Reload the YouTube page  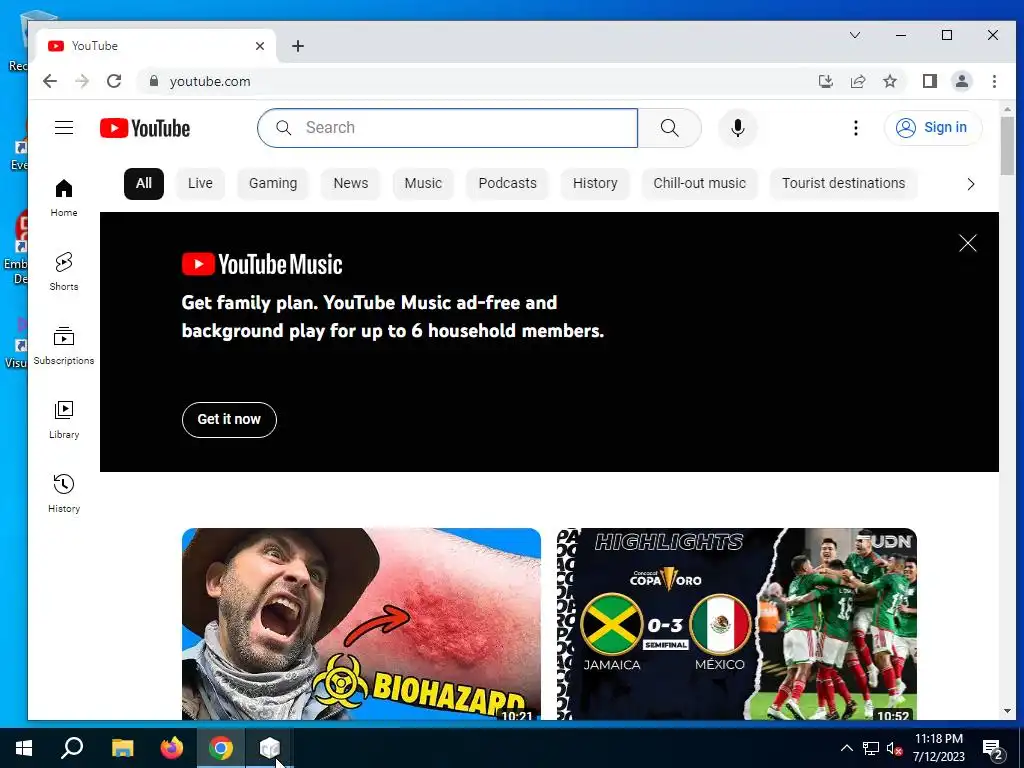tap(114, 81)
